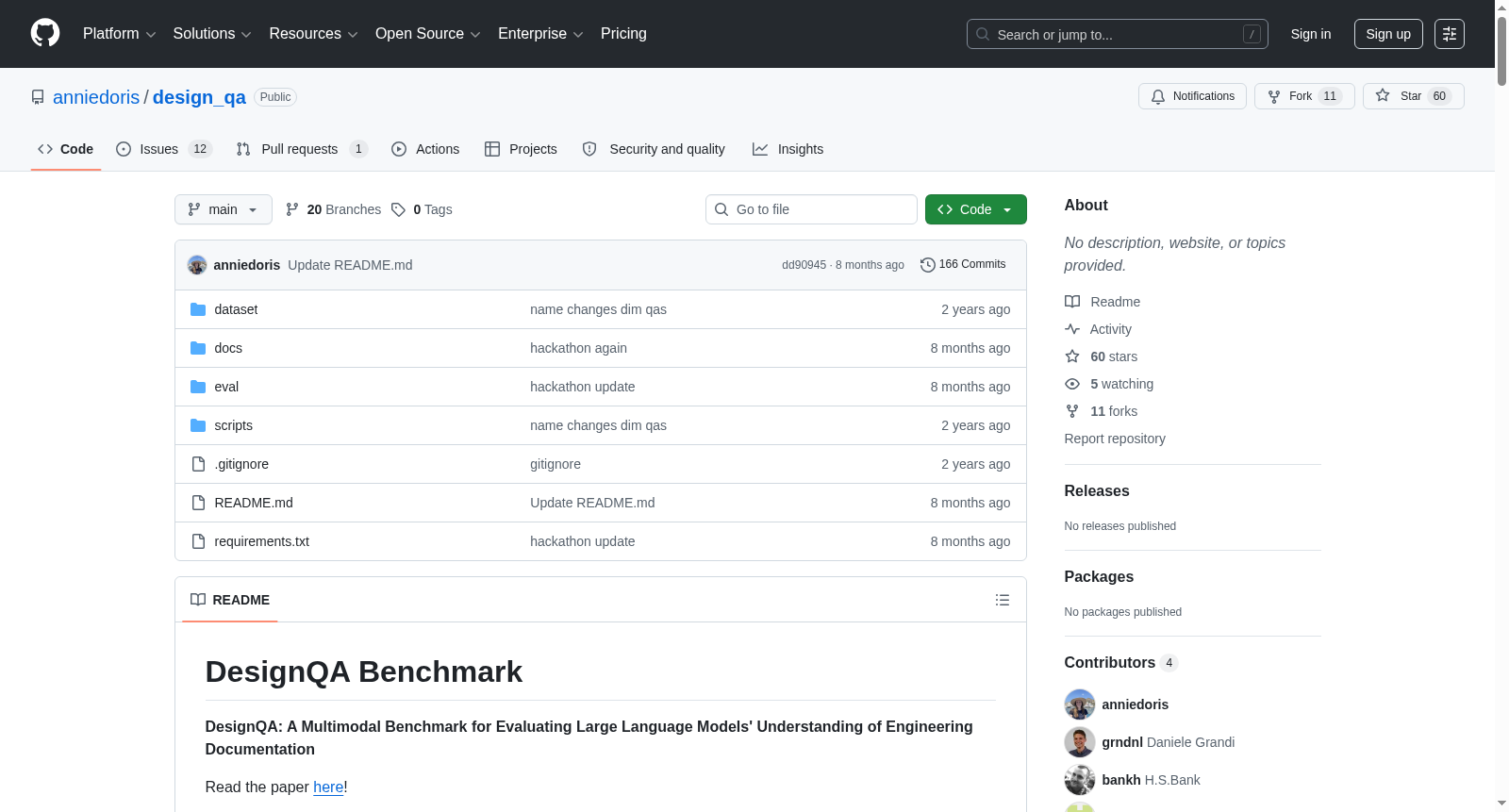
Task: Open the Contributors section heading link
Action: pos(1120,663)
